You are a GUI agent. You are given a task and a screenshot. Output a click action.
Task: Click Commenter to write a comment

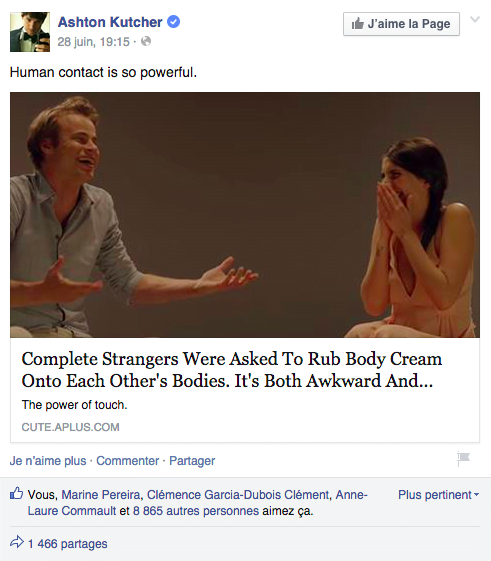[x=127, y=460]
